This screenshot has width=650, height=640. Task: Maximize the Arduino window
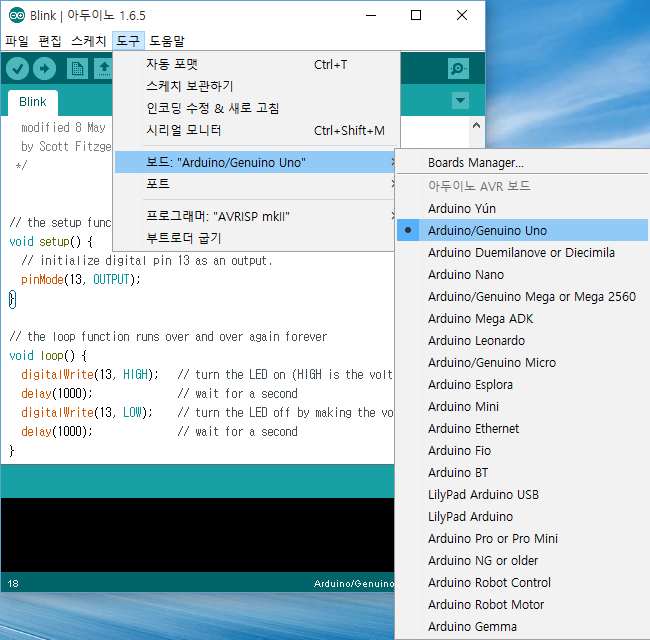tap(416, 16)
